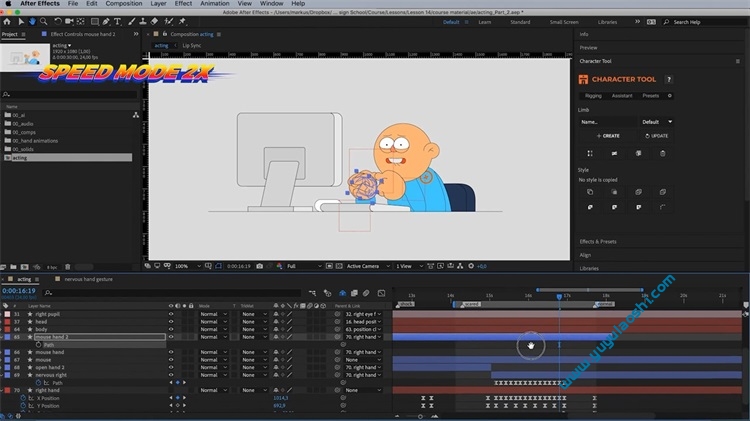Open the nervous hand gesture timeline tab
750x421 pixels.
click(88, 279)
